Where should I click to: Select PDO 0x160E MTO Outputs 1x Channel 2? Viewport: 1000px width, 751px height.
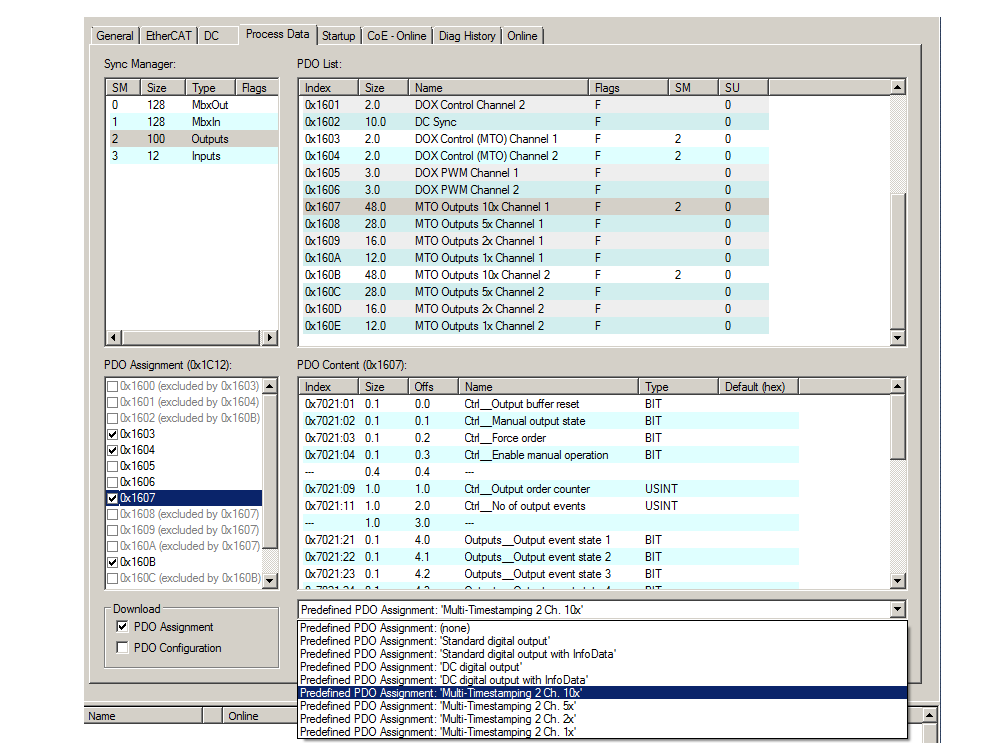(534, 326)
